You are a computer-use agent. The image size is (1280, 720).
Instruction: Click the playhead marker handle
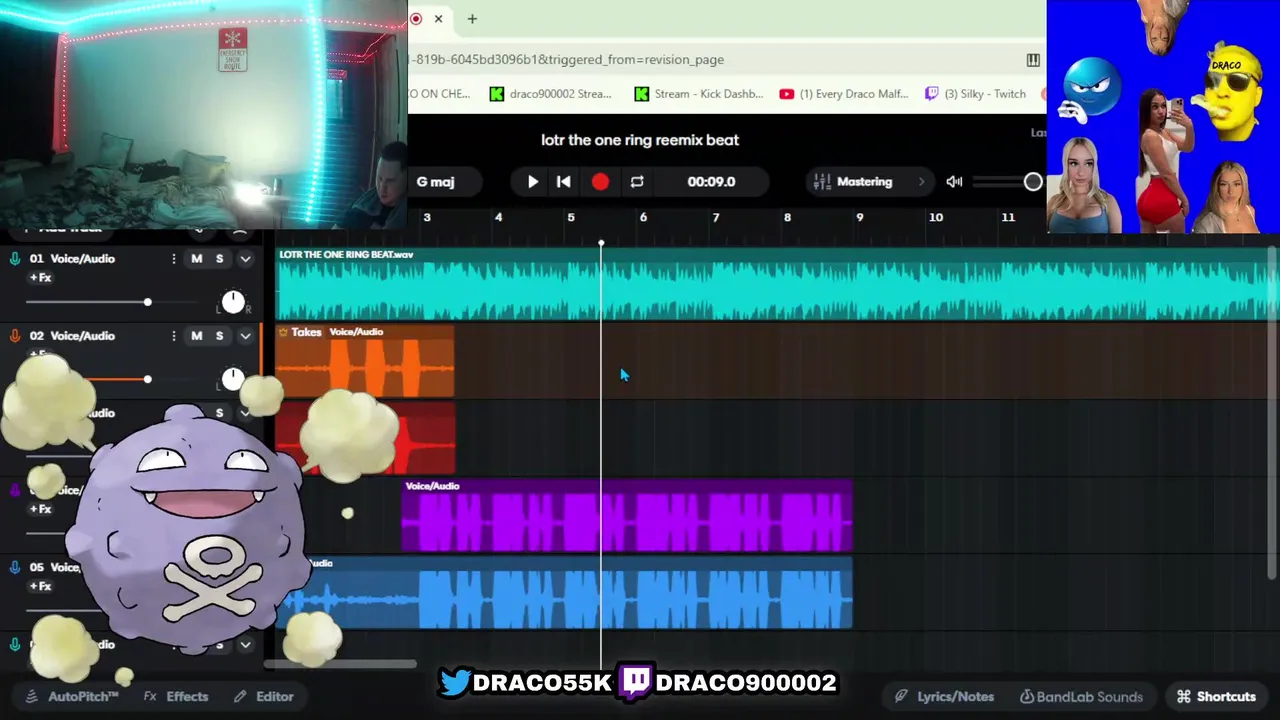601,243
